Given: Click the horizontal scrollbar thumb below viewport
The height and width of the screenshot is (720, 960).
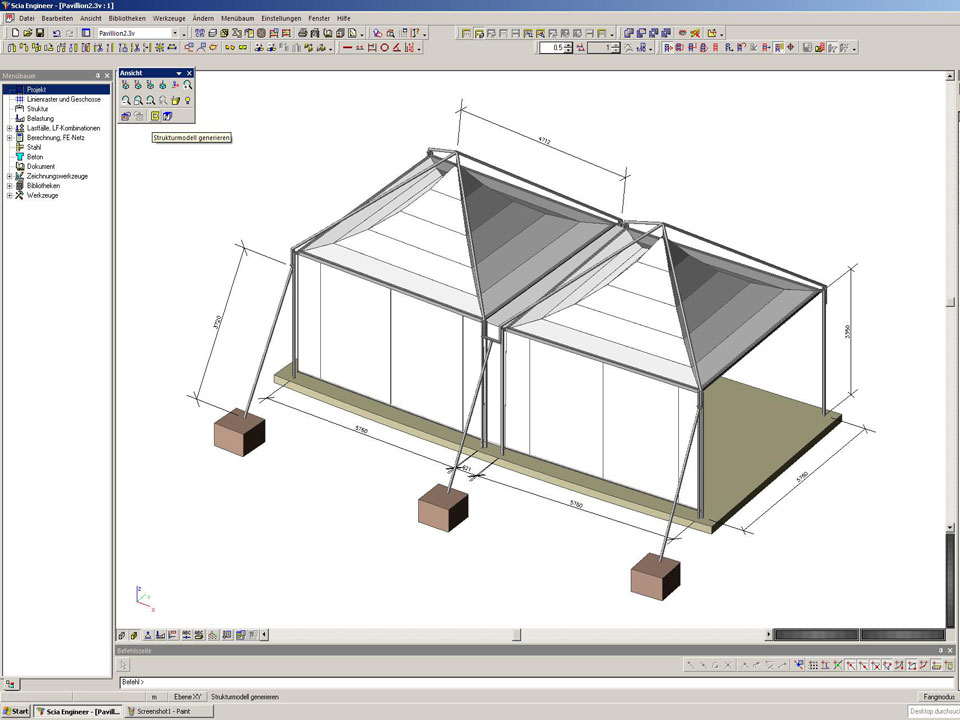Looking at the screenshot, I should (x=516, y=634).
